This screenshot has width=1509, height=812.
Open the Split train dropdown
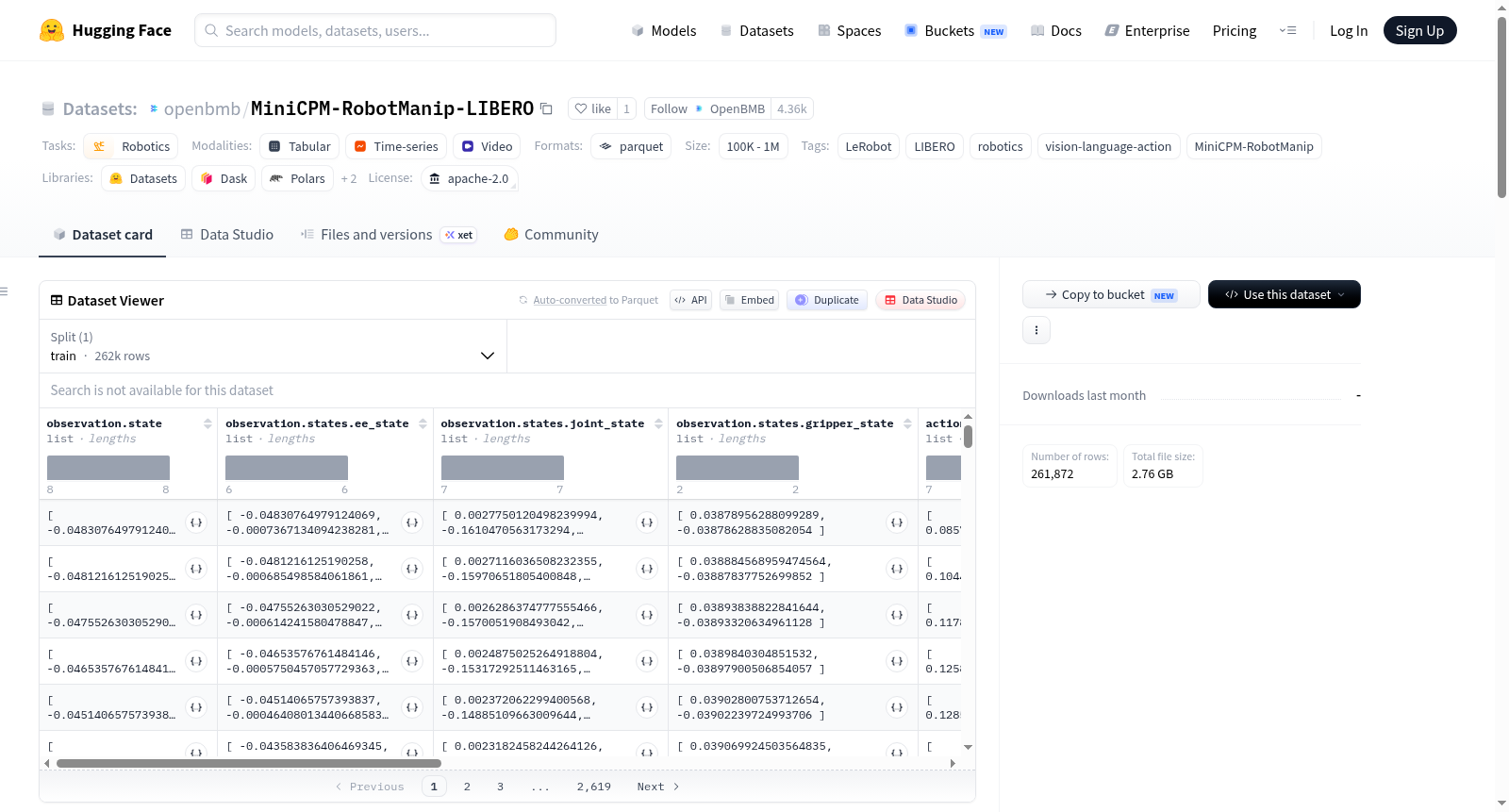273,346
